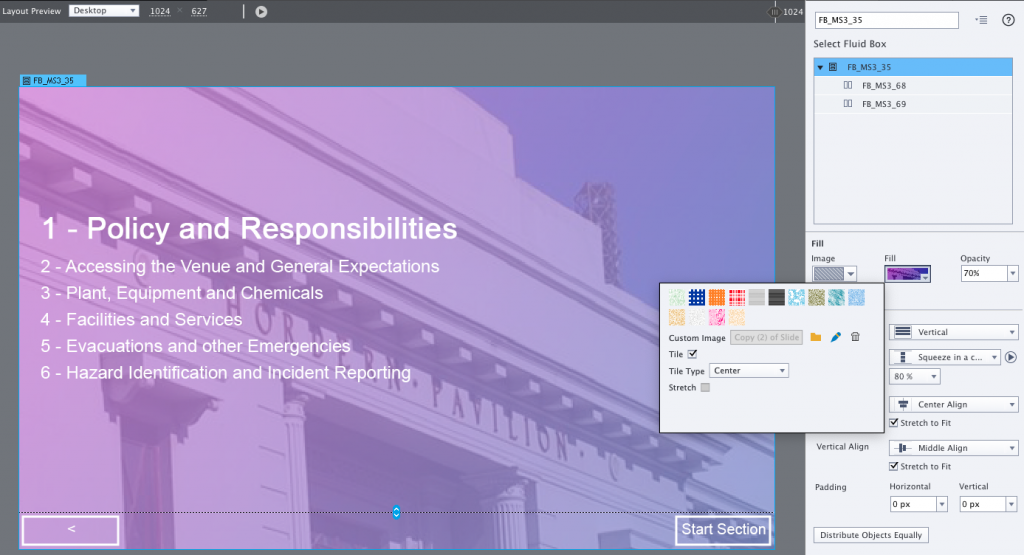Click the blue edit pencil icon

(x=836, y=337)
